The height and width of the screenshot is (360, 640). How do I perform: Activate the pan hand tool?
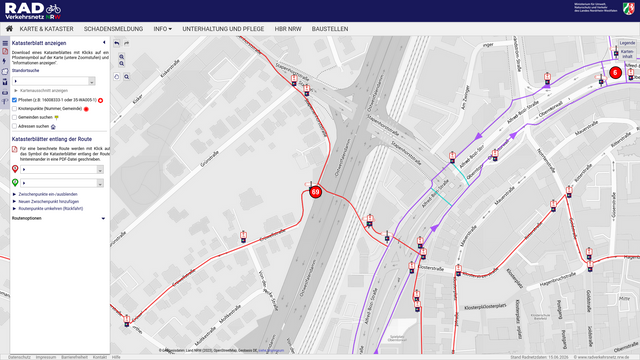(x=117, y=76)
